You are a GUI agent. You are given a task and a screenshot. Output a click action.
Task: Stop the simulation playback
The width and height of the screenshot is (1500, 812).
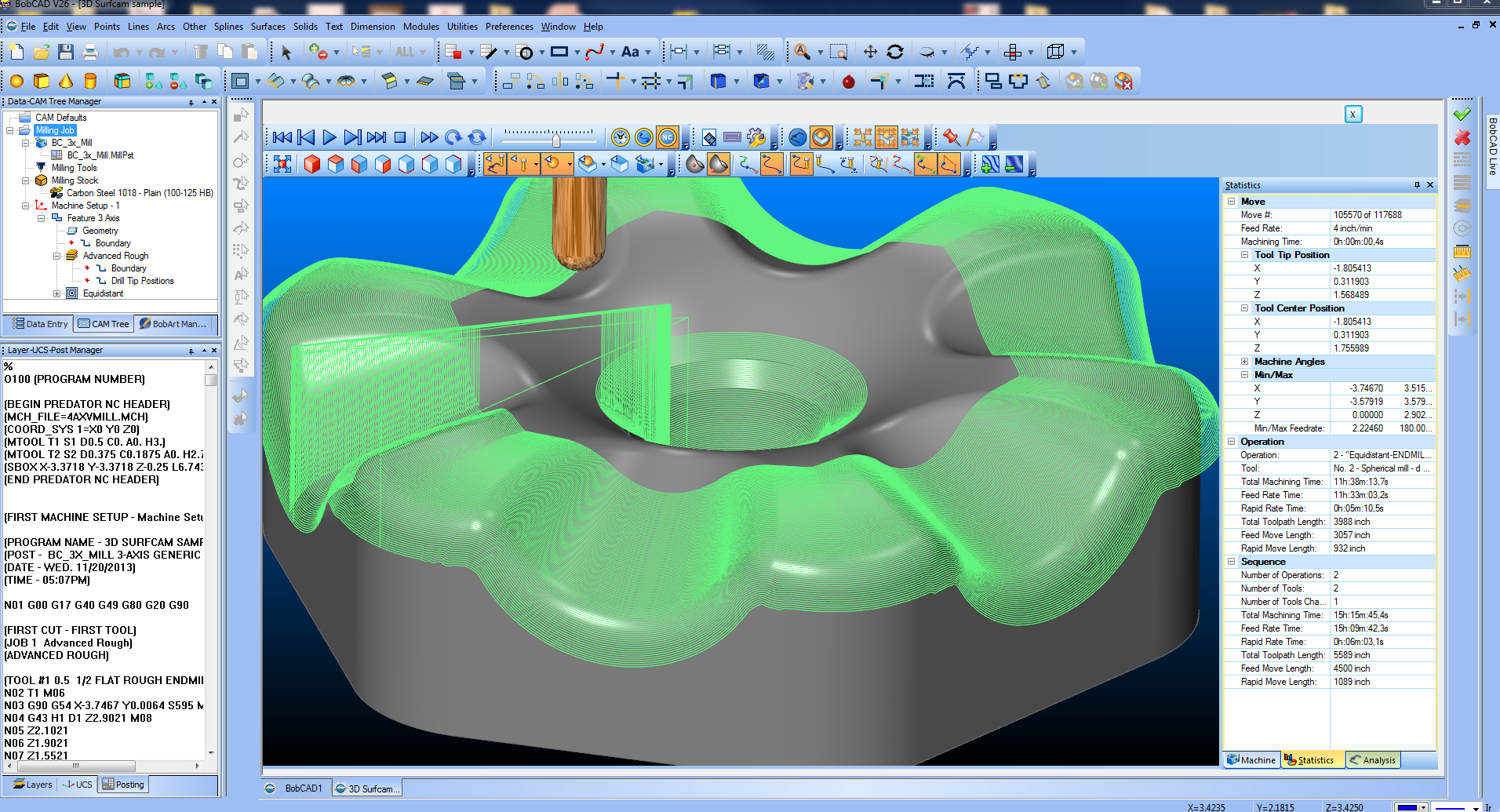tap(400, 137)
